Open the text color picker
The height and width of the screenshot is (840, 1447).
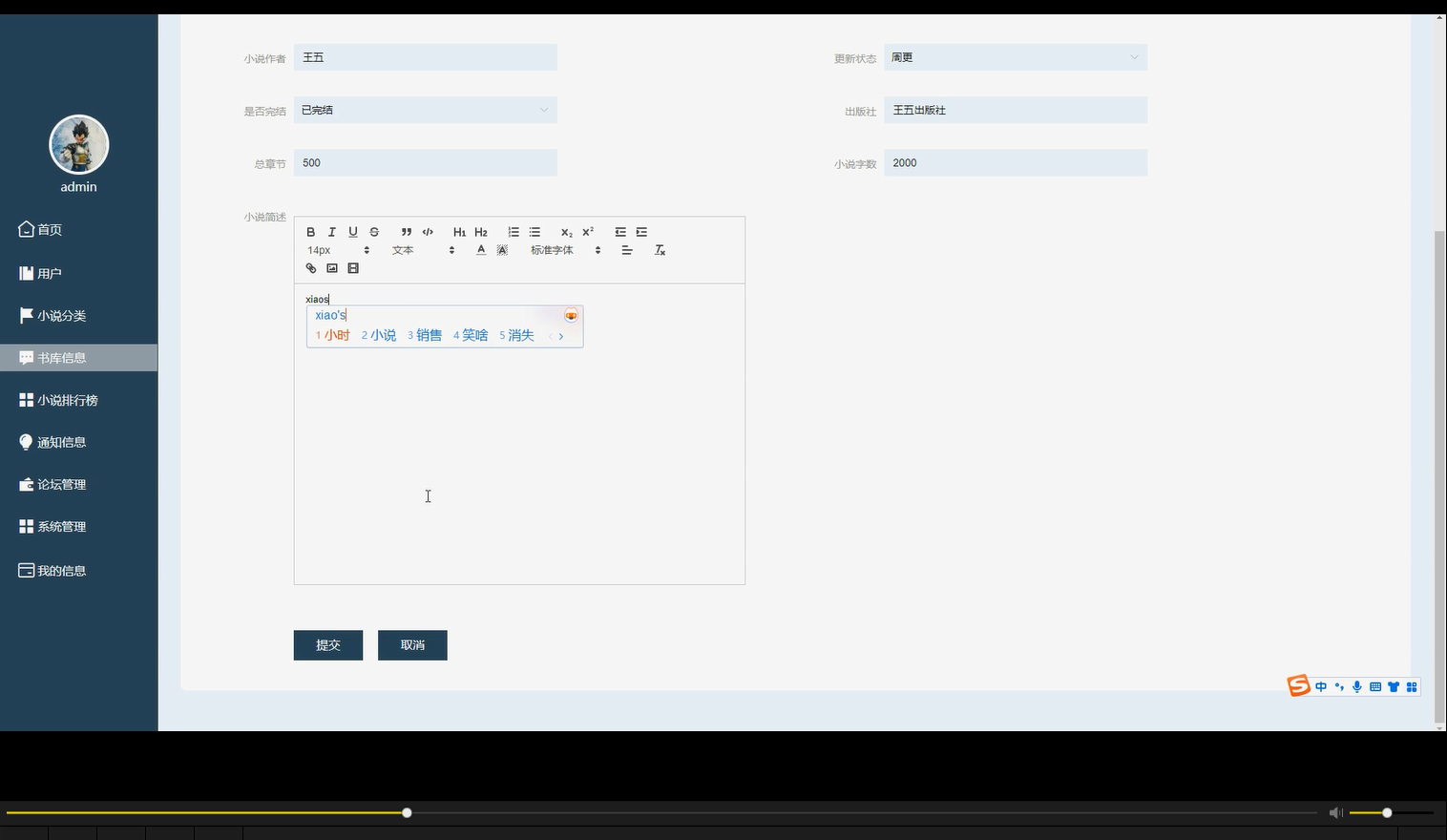click(481, 250)
